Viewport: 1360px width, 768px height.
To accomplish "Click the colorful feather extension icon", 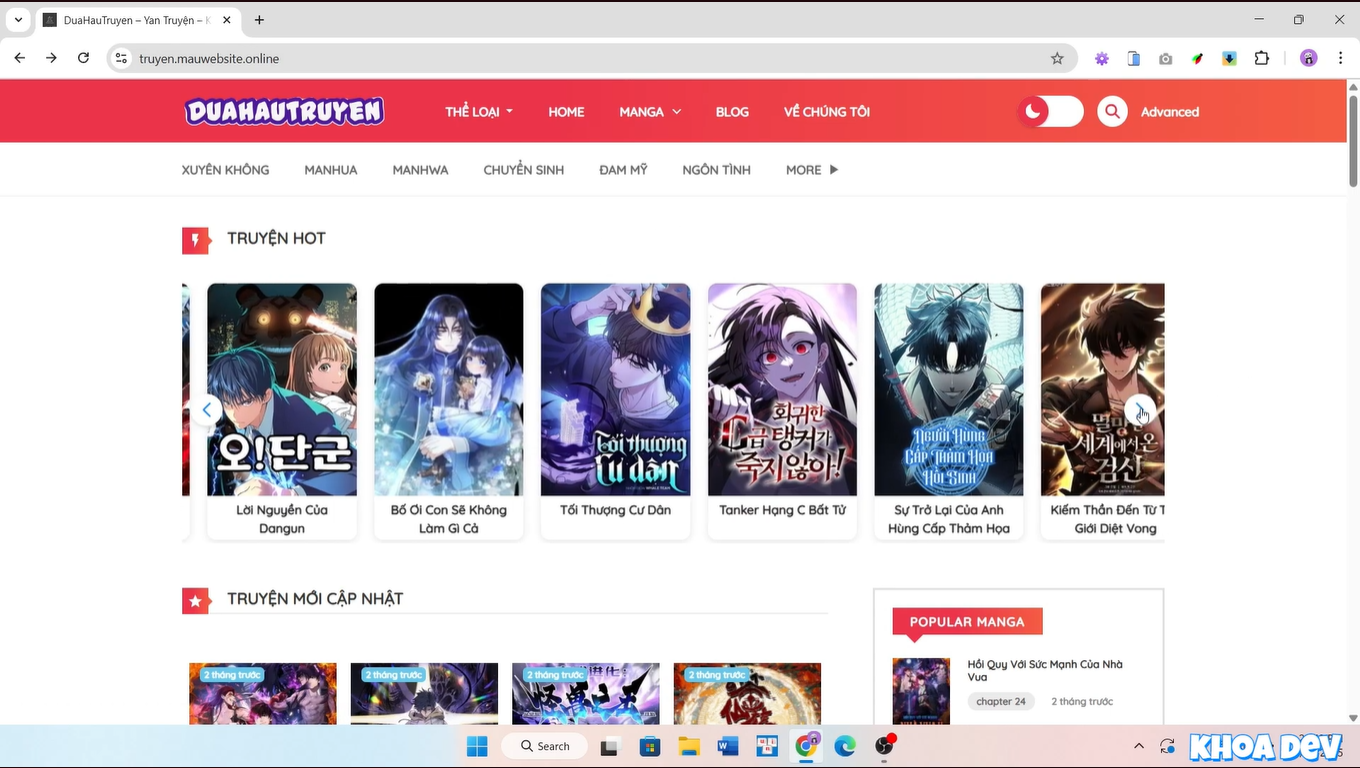I will tap(1198, 59).
